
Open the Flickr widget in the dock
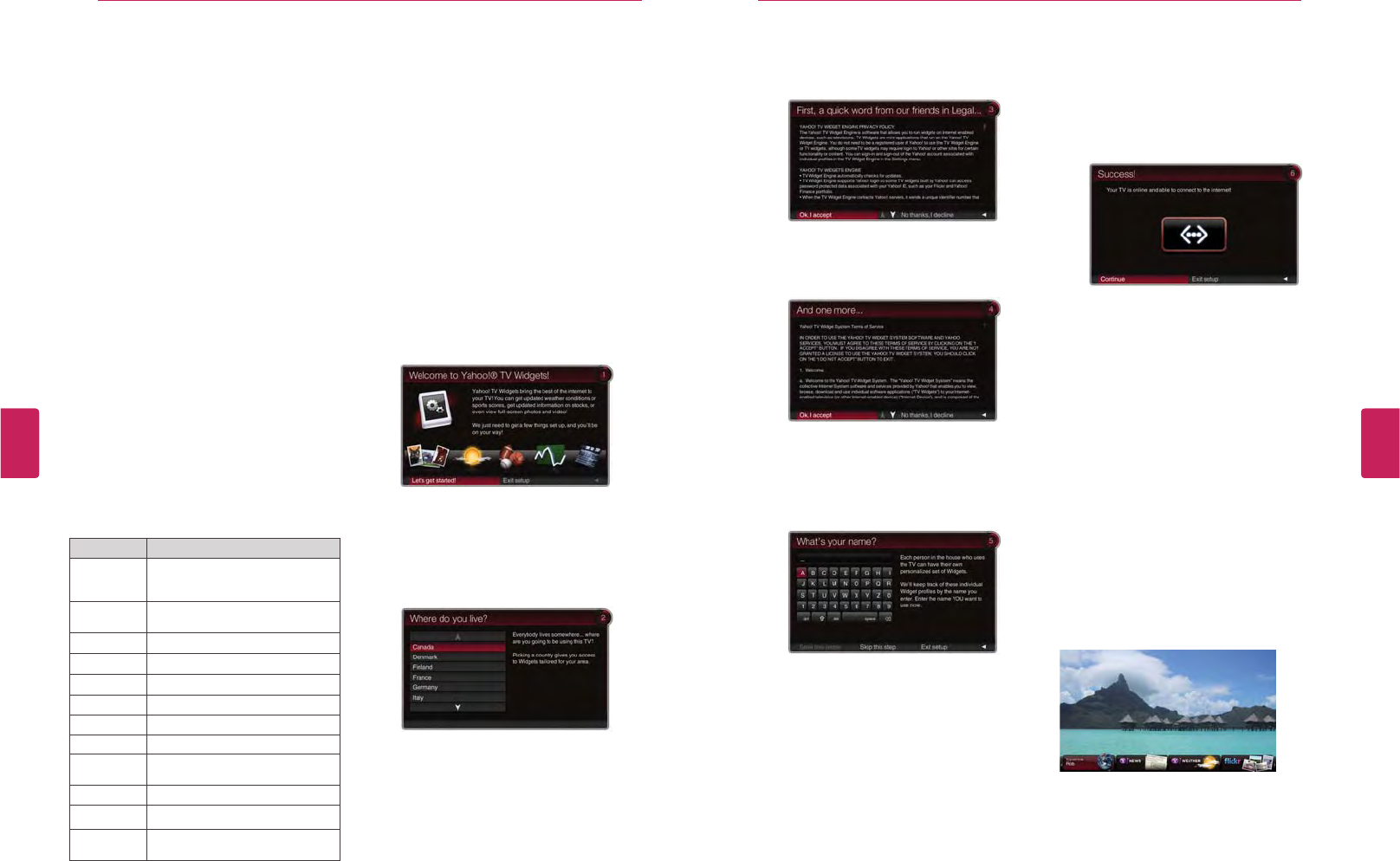(x=1248, y=761)
